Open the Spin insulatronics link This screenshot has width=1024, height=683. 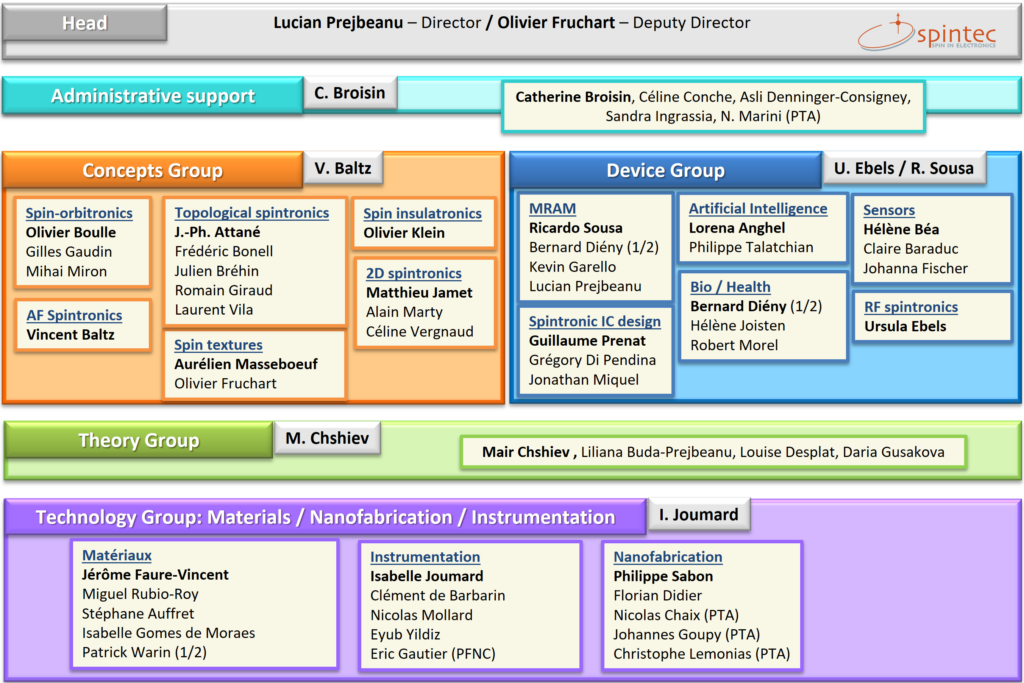coord(423,214)
